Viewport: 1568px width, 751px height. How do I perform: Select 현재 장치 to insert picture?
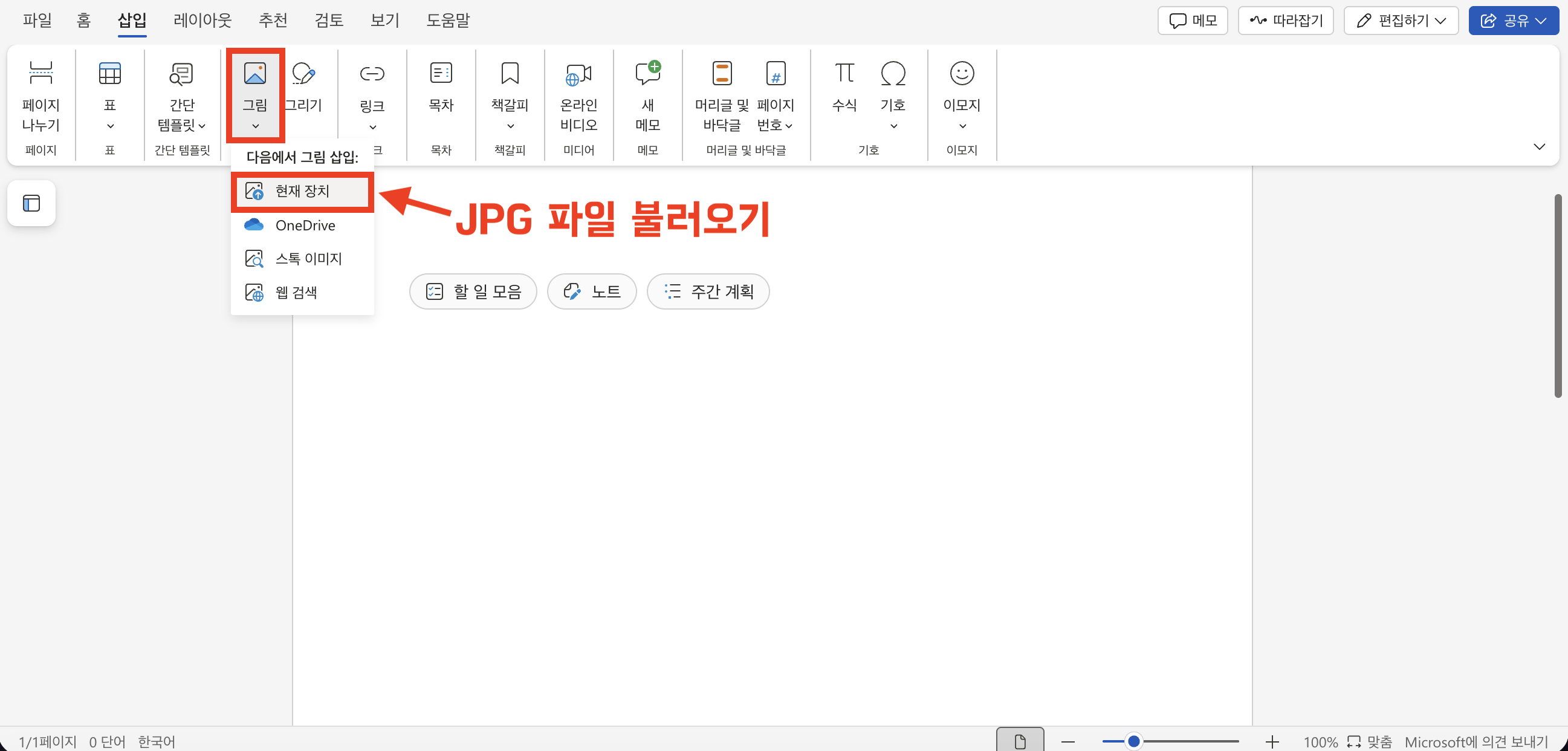pyautogui.click(x=302, y=190)
